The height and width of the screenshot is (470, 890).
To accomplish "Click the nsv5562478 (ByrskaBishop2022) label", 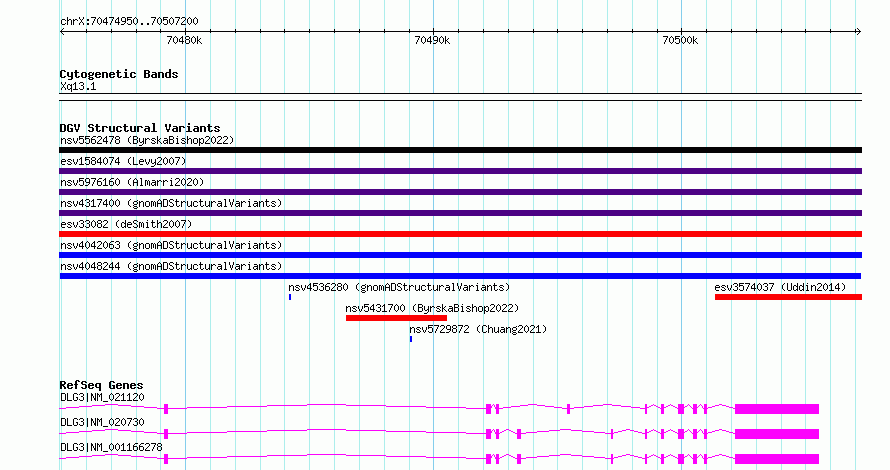I will pyautogui.click(x=147, y=140).
